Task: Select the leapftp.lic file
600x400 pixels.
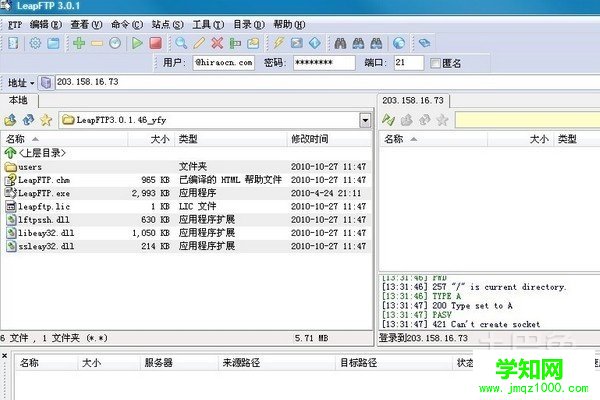Action: [x=186, y=206]
